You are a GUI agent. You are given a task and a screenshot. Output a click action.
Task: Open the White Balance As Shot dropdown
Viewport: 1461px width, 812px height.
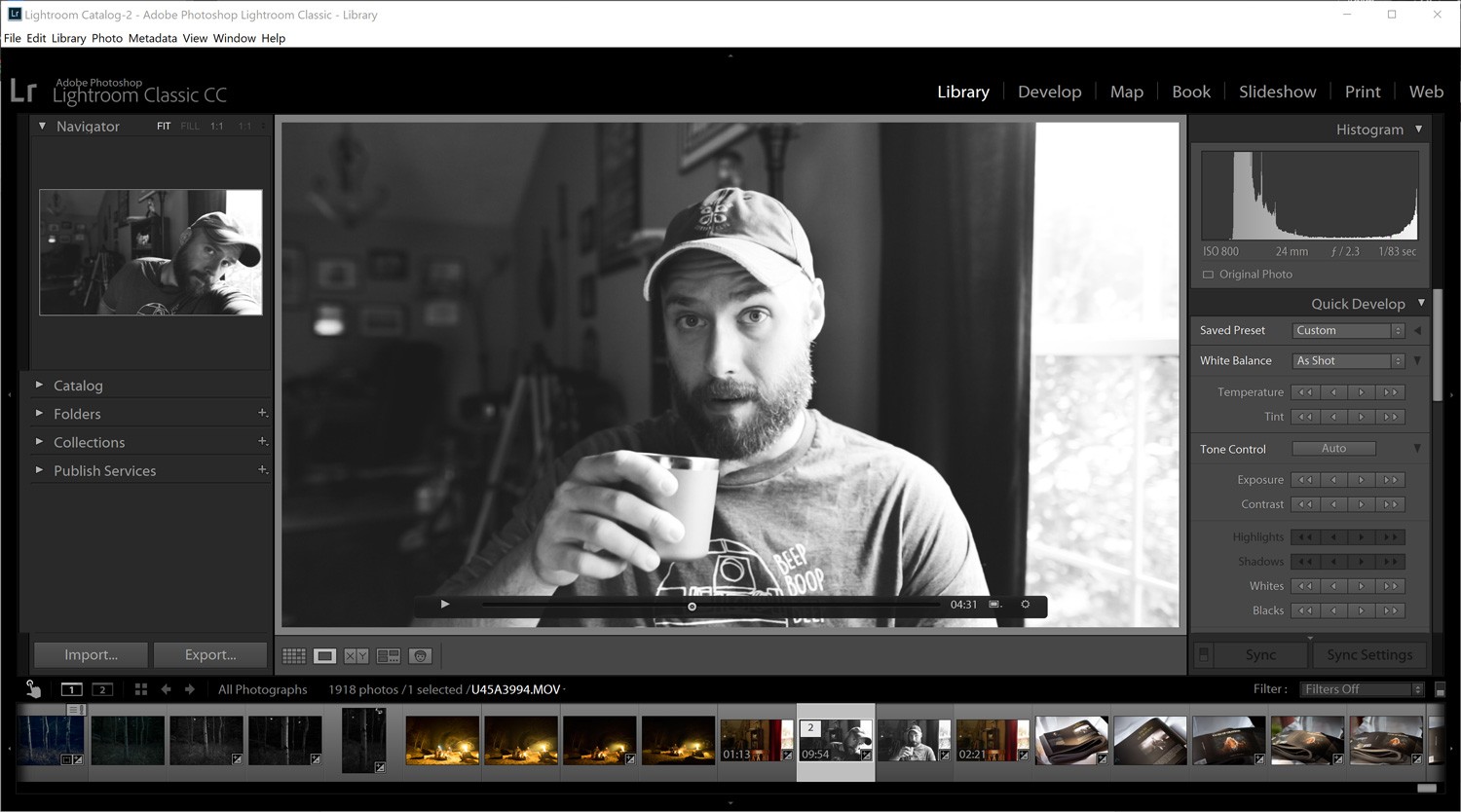[1347, 360]
